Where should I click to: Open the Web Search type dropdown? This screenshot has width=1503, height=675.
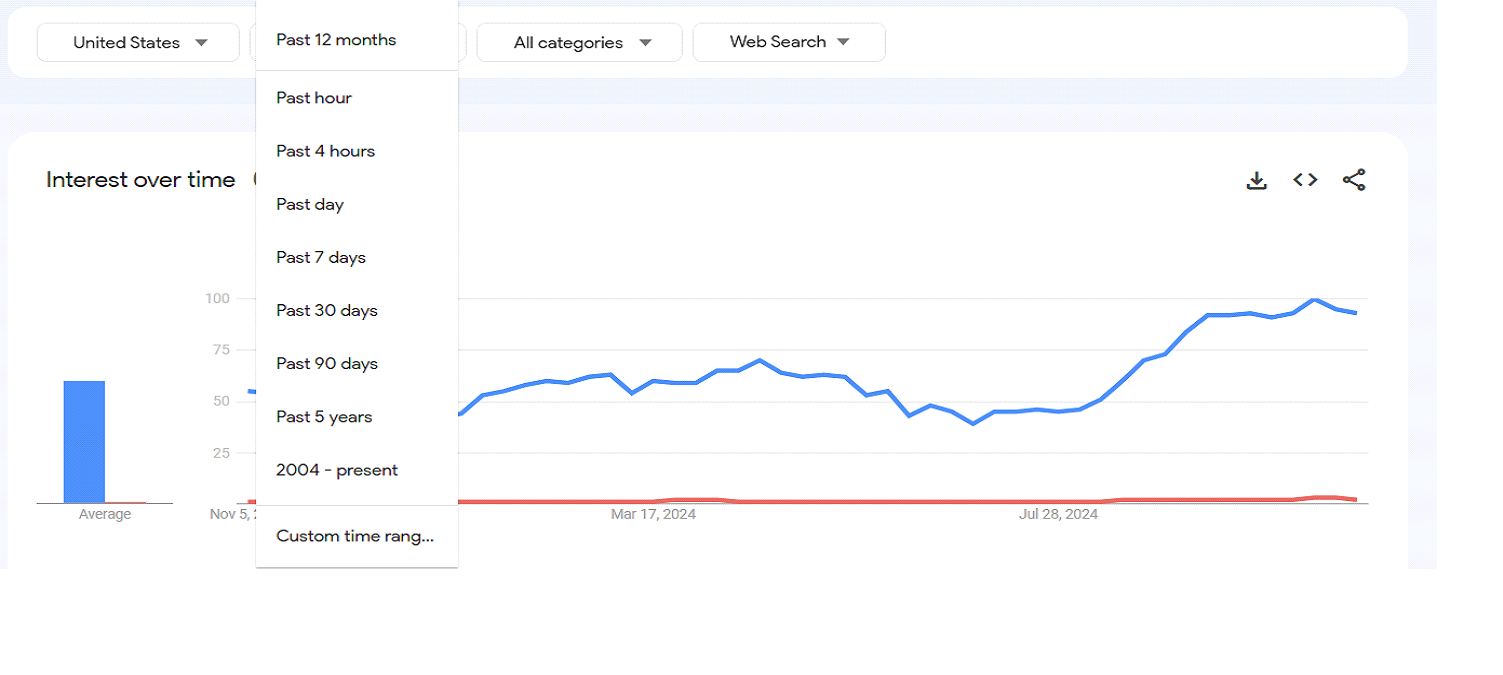pyautogui.click(x=789, y=42)
